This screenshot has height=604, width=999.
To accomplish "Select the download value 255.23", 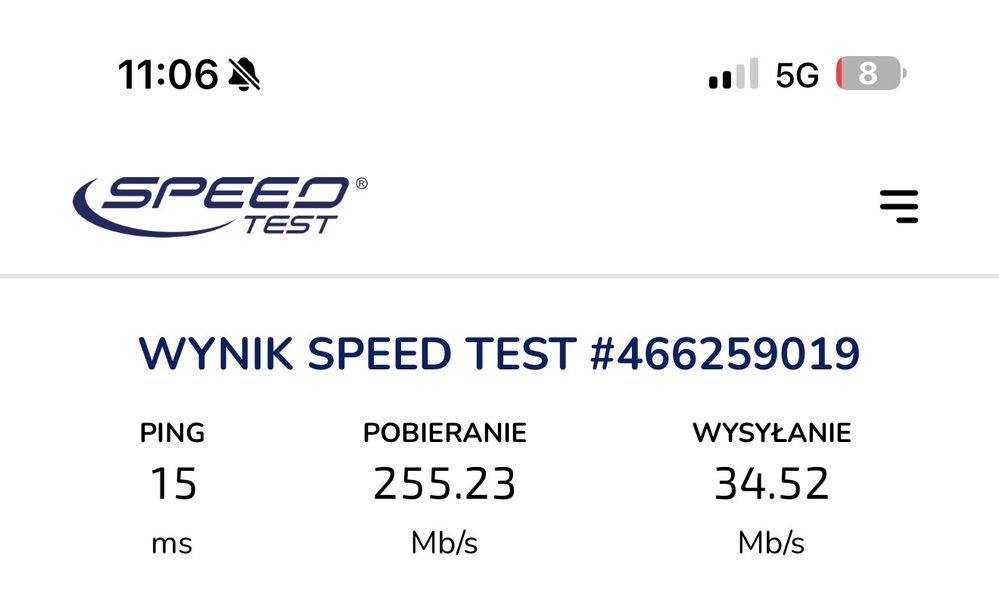I will [444, 484].
